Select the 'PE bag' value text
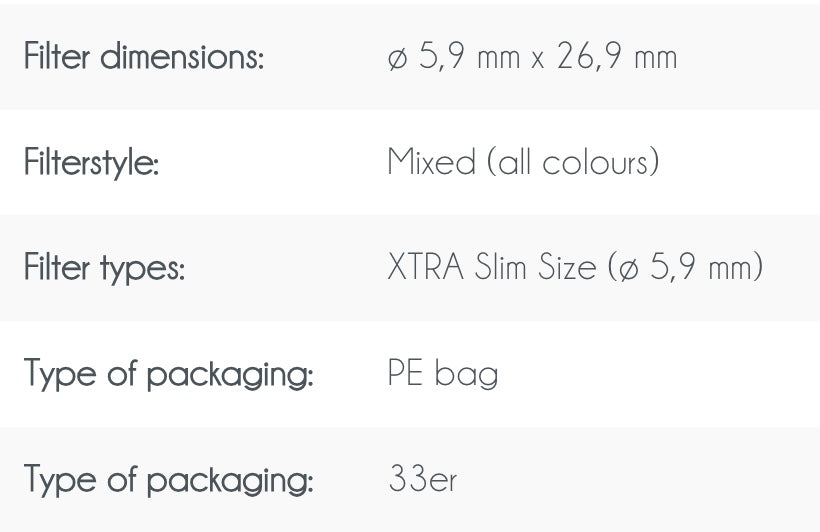The image size is (820, 532). point(442,374)
